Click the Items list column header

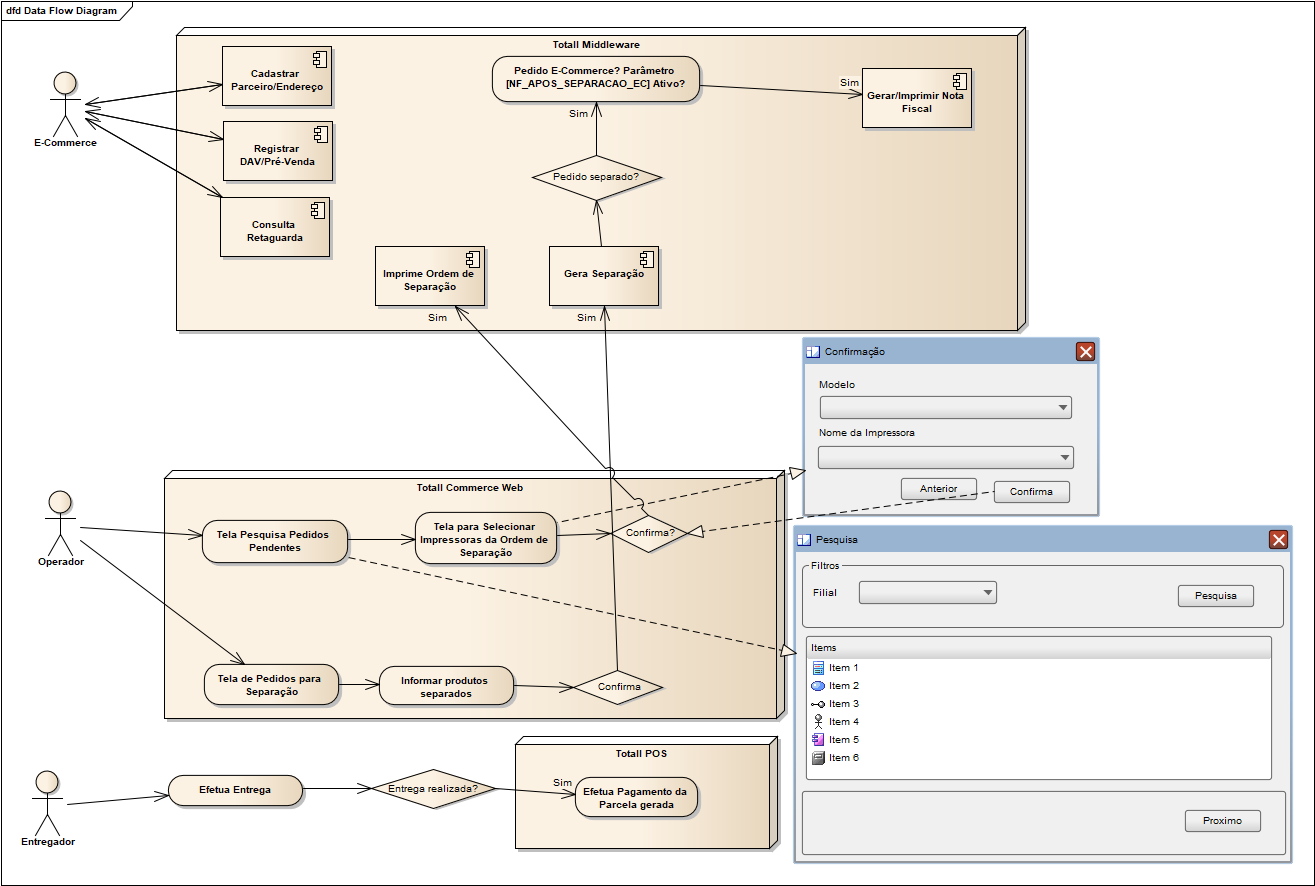[1038, 648]
